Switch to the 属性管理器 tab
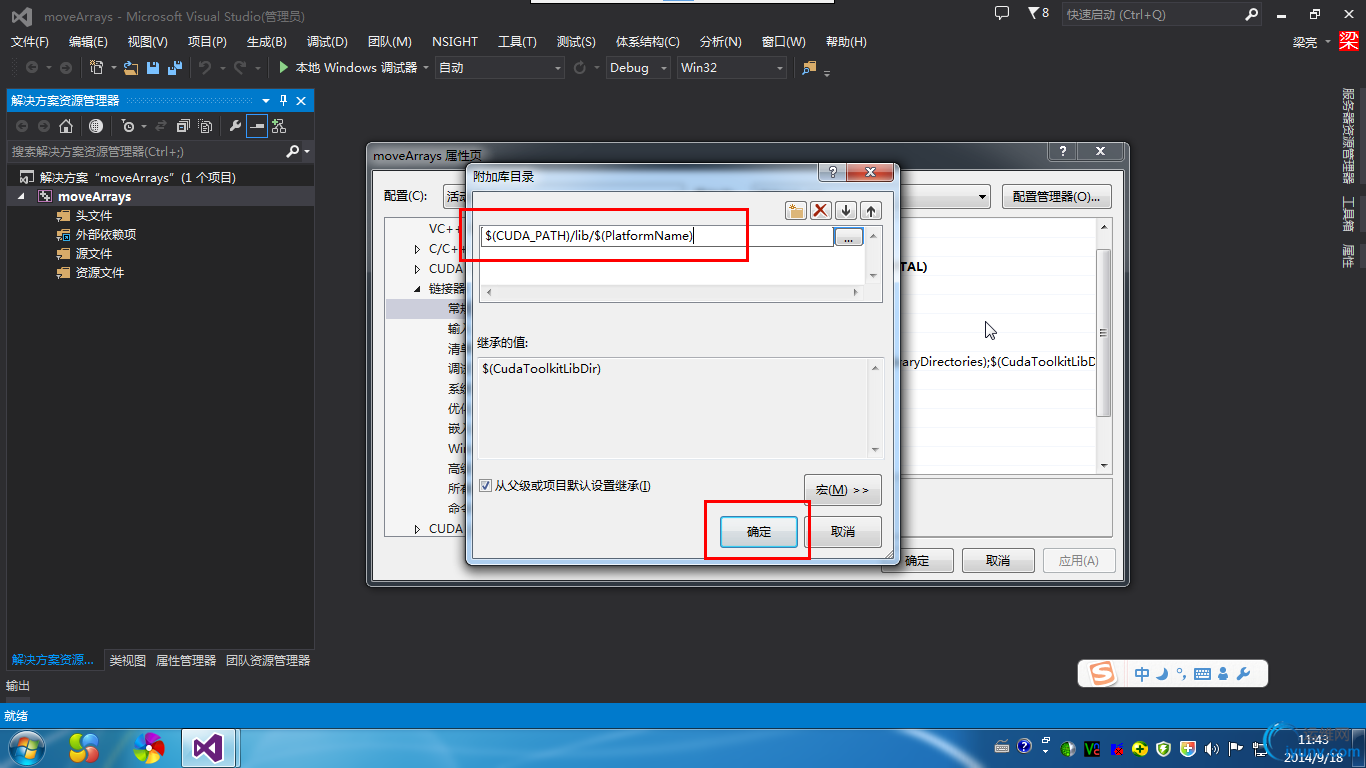This screenshot has width=1366, height=768. point(186,661)
